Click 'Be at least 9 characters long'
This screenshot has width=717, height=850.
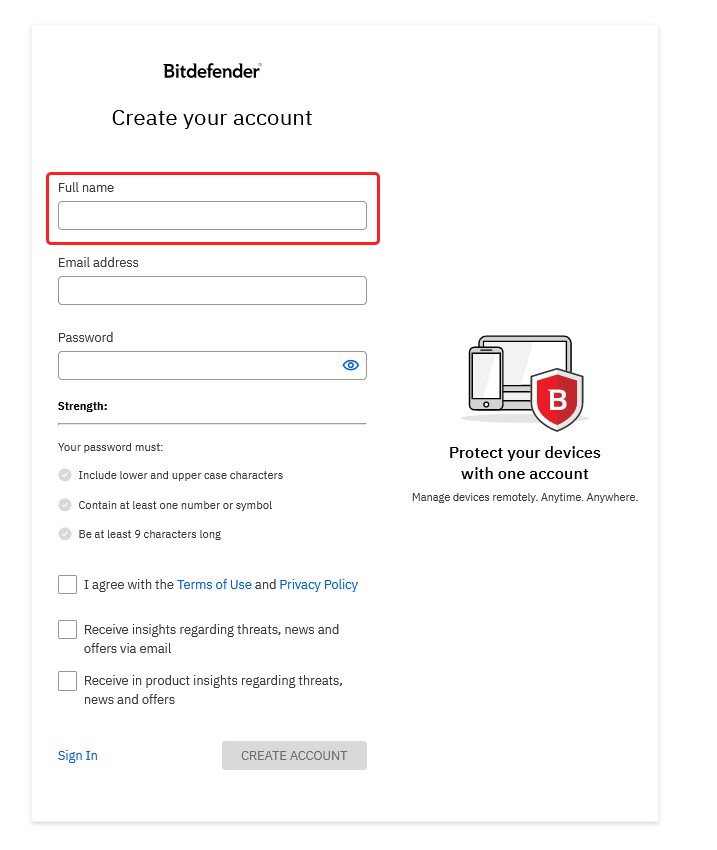click(150, 534)
